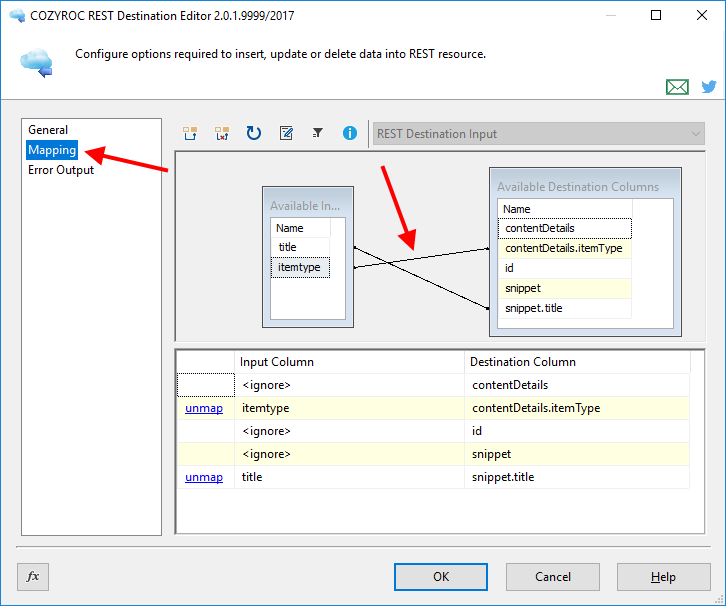The width and height of the screenshot is (726, 606).
Task: Click the unmap all columns toolbar icon
Action: point(222,133)
